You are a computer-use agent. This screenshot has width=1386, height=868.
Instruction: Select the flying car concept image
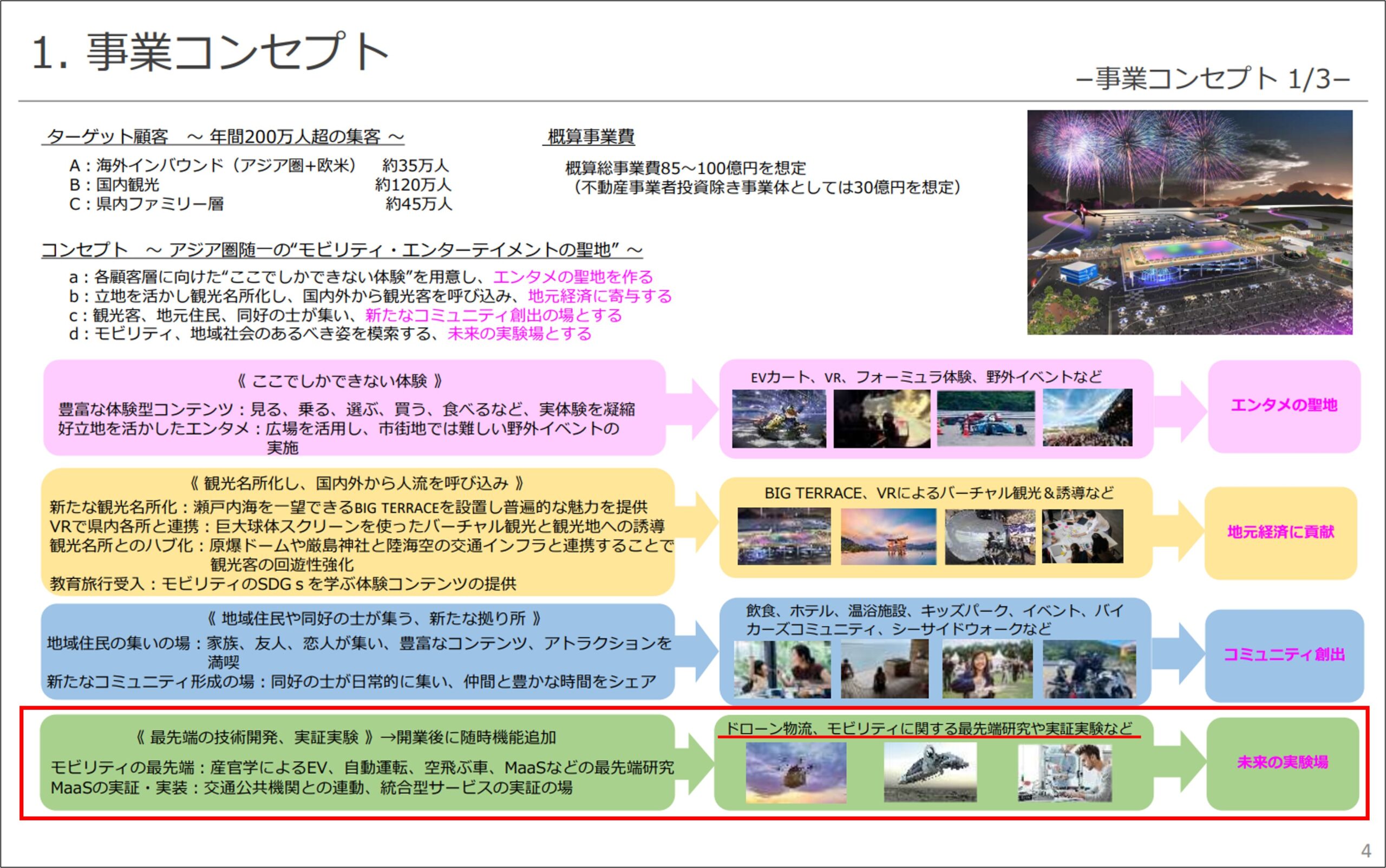point(930,773)
